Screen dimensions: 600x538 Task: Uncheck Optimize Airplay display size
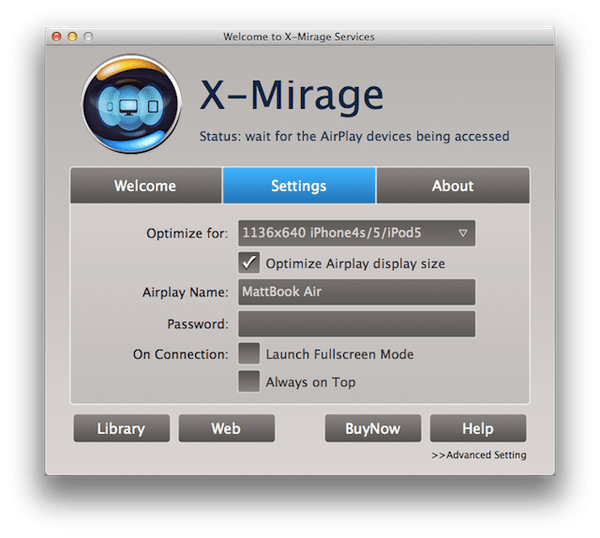249,262
